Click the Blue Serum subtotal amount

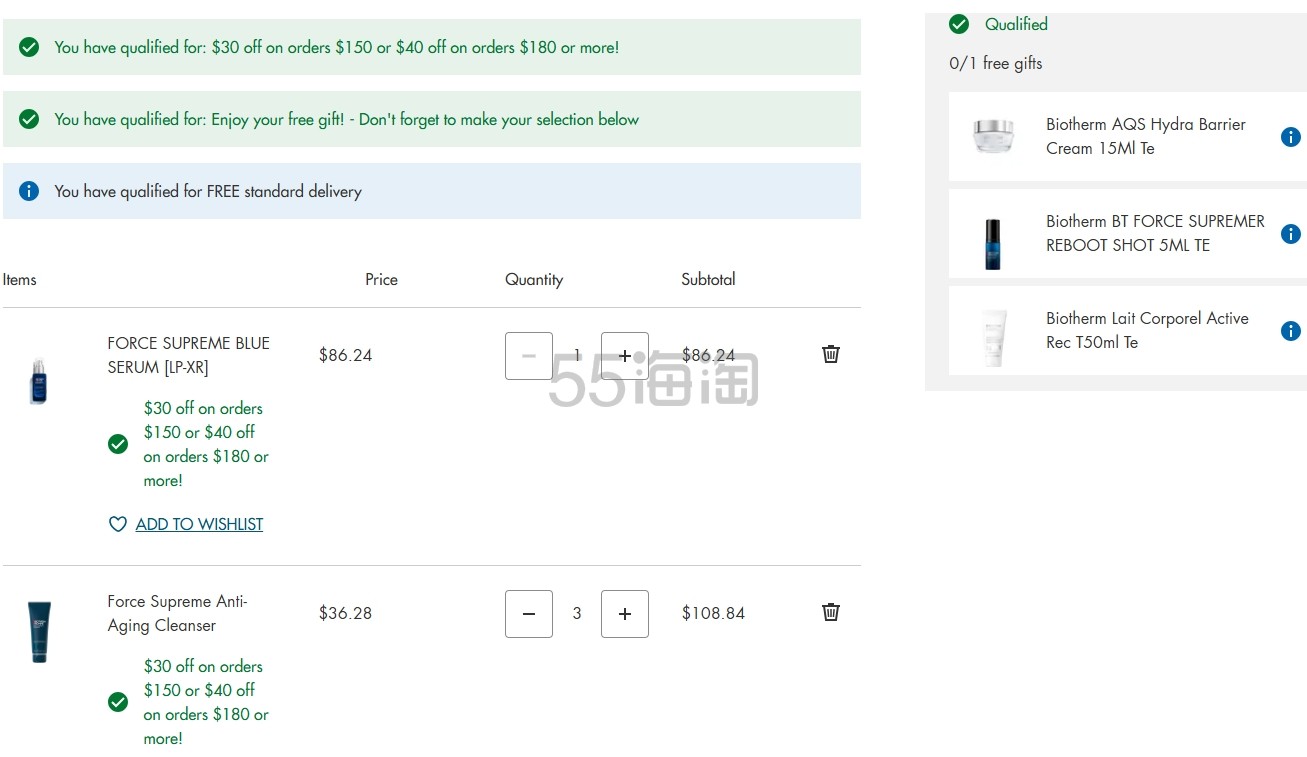tap(708, 355)
